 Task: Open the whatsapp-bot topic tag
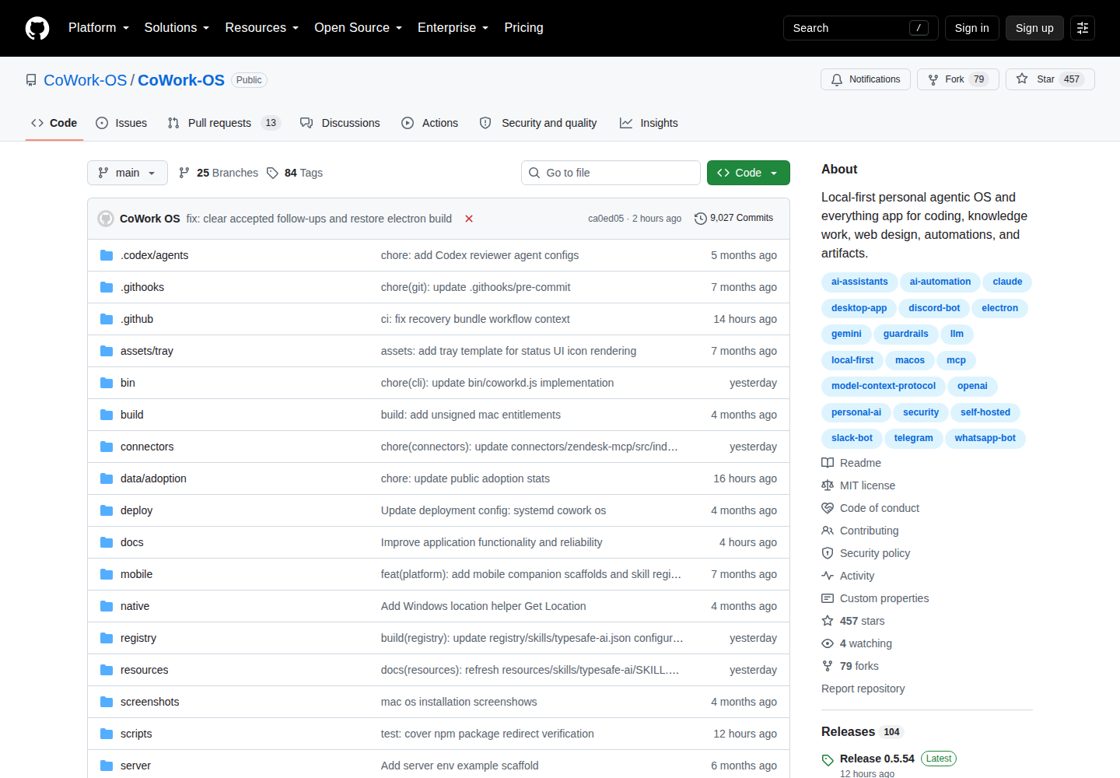tap(984, 438)
